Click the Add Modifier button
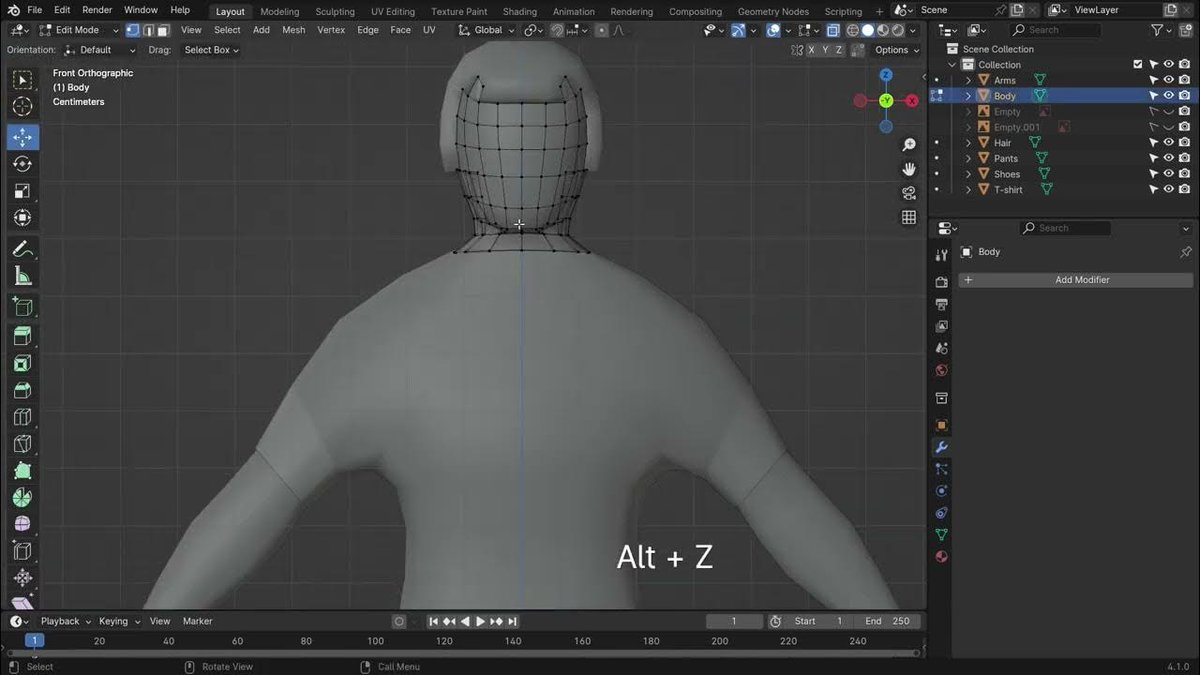 click(1075, 280)
